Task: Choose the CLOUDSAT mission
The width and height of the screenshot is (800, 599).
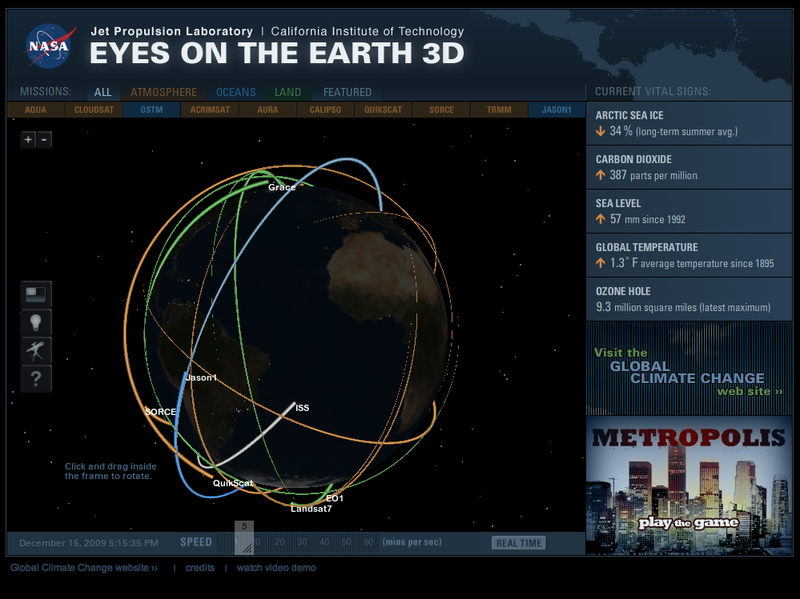Action: click(x=94, y=110)
